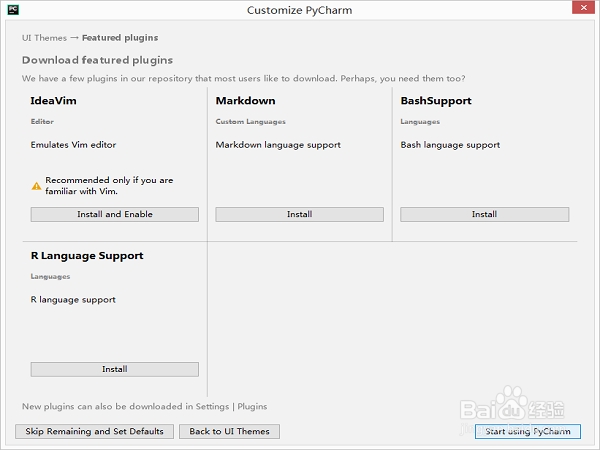
Task: Click the Languages label under R Language Support
Action: (x=51, y=277)
